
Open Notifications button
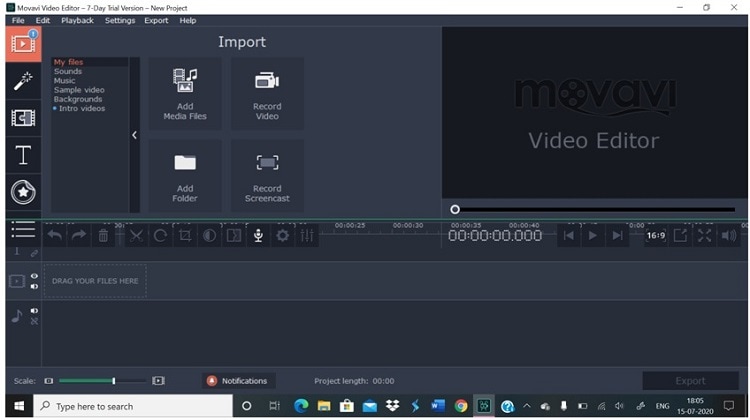[x=238, y=381]
